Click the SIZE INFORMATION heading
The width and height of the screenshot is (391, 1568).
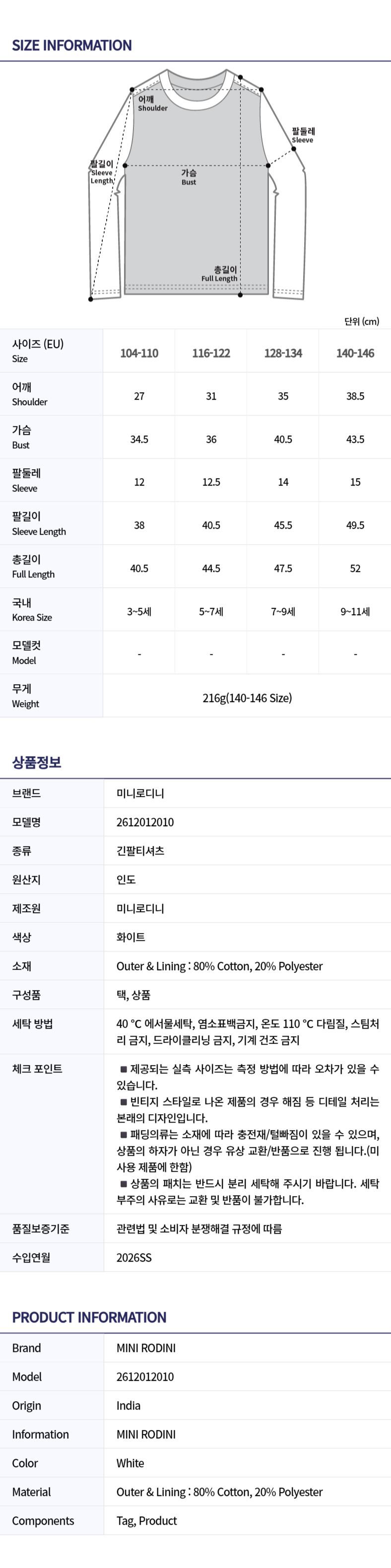(x=72, y=46)
